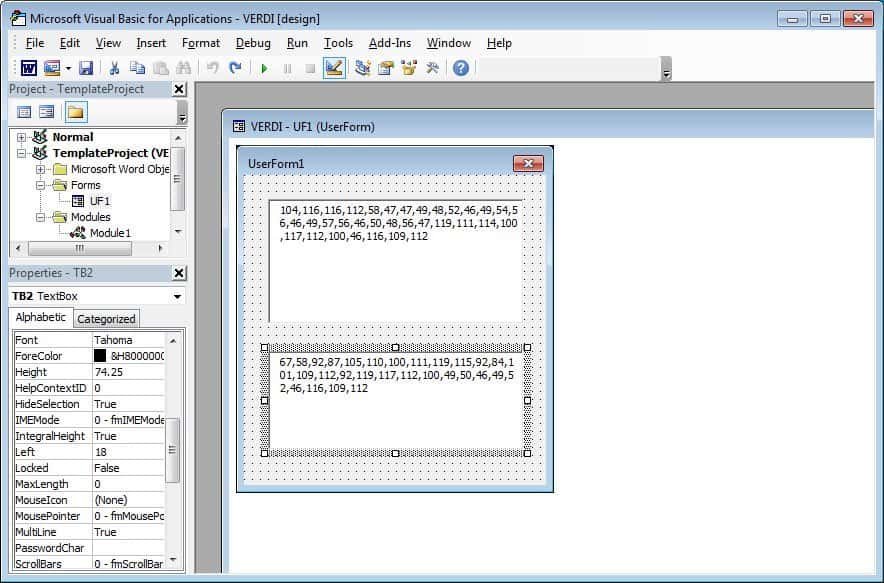Open the Add-Ins menu

point(390,43)
